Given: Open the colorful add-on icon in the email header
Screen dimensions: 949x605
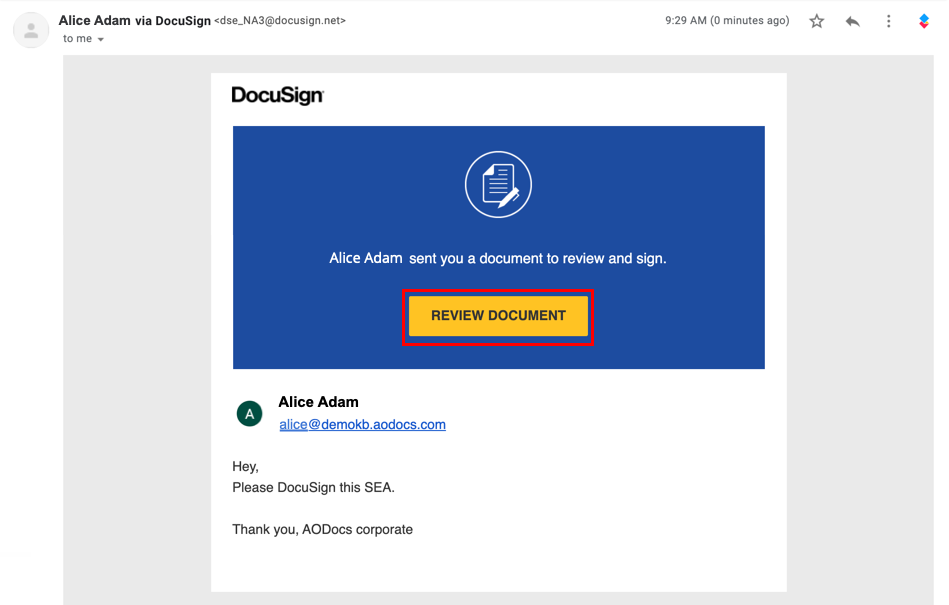Looking at the screenshot, I should click(924, 21).
